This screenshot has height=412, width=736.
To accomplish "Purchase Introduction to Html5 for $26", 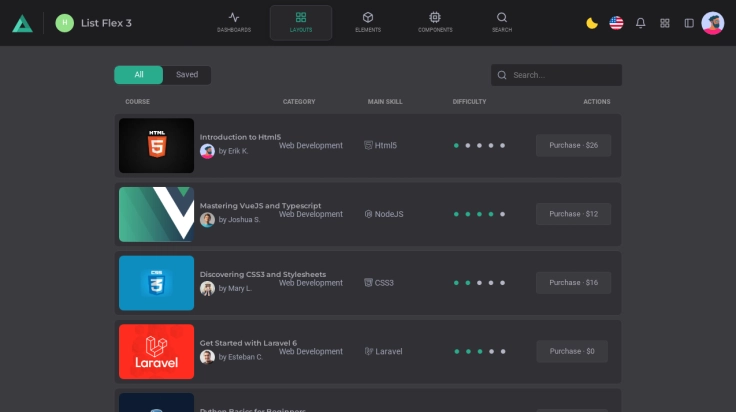I will (x=573, y=145).
